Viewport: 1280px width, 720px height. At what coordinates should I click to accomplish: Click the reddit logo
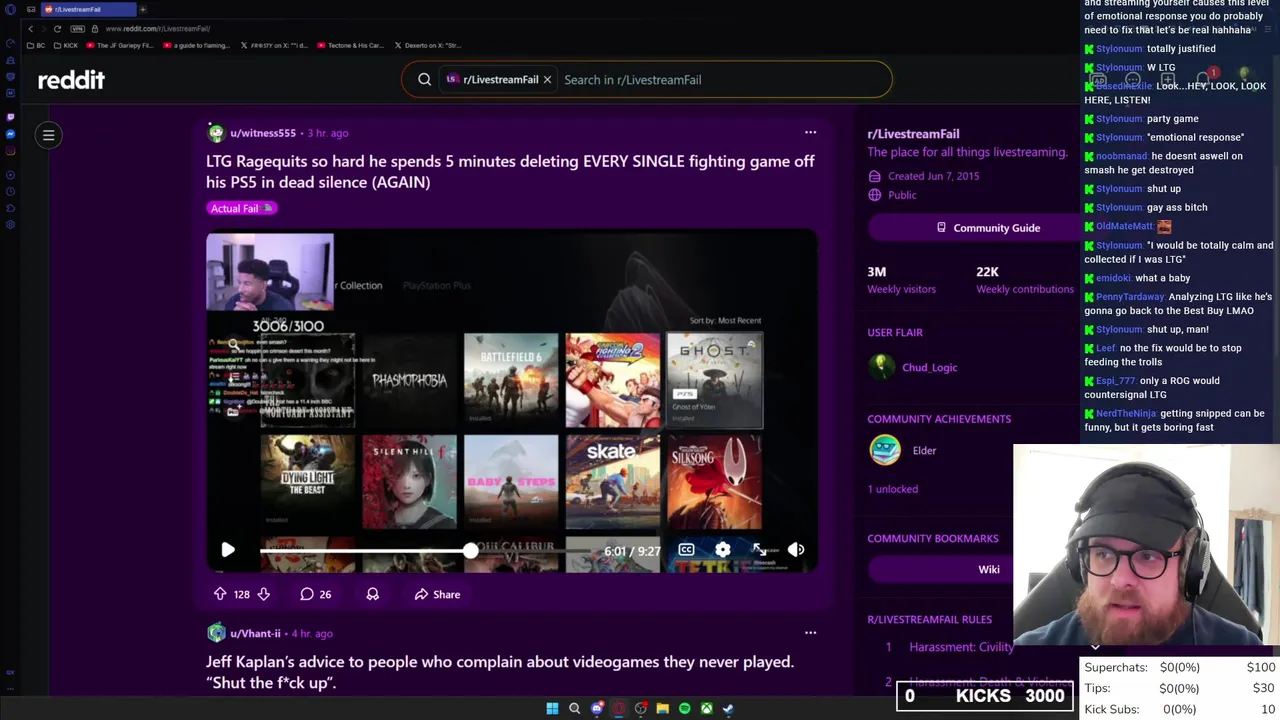pyautogui.click(x=71, y=80)
